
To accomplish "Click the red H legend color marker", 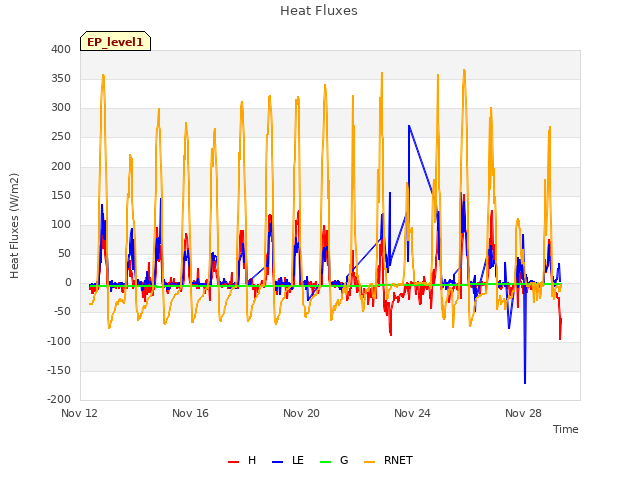I will [233, 462].
